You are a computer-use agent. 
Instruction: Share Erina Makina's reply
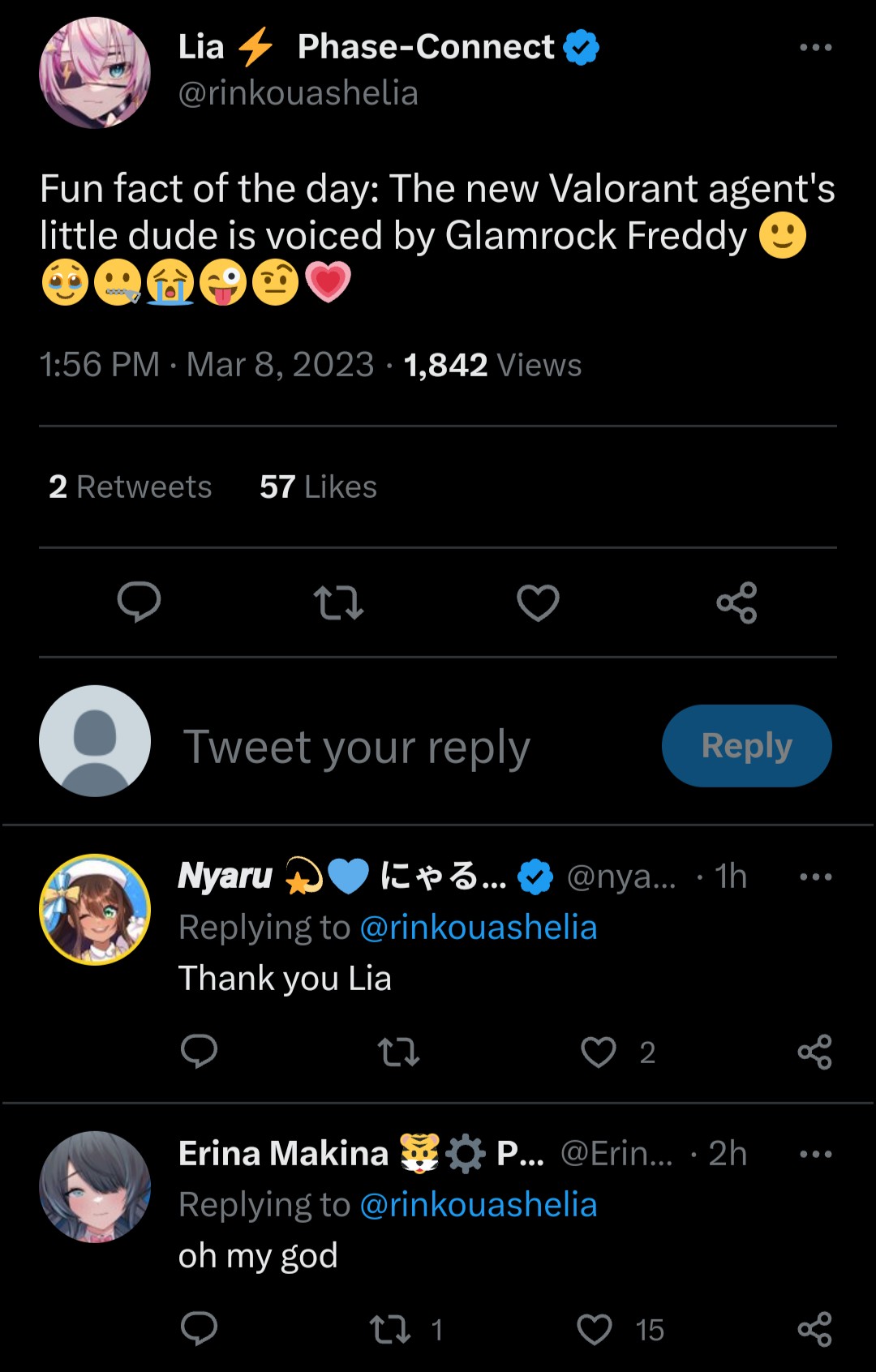click(814, 1330)
